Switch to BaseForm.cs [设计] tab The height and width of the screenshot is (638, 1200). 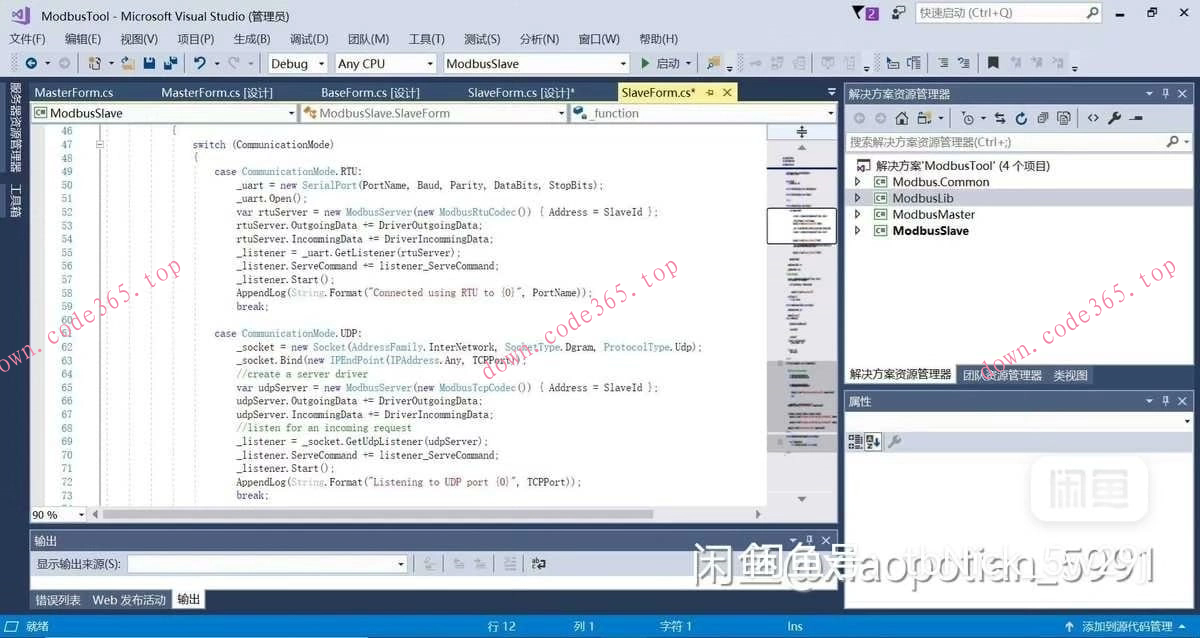tap(370, 92)
